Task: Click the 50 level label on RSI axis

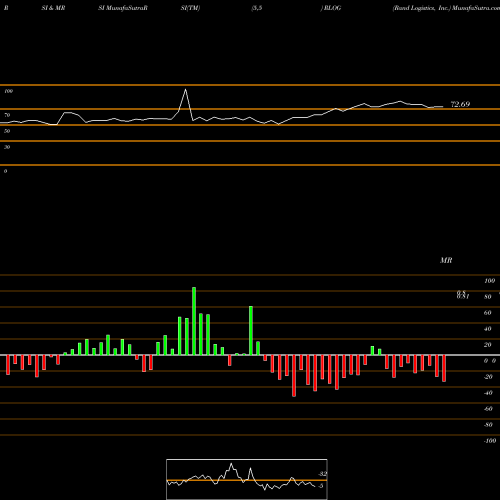Action: 7,131
